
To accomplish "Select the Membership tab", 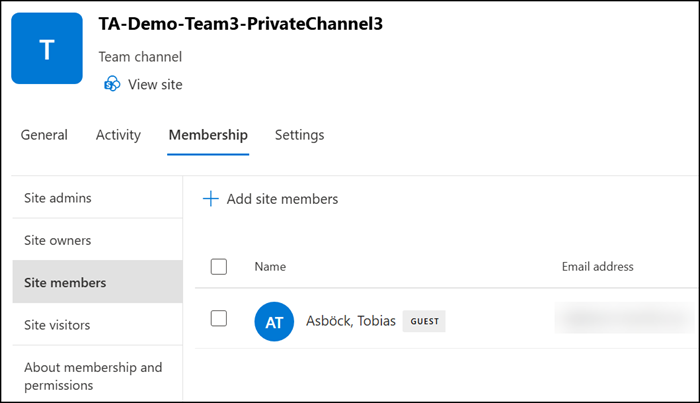I will [x=208, y=135].
